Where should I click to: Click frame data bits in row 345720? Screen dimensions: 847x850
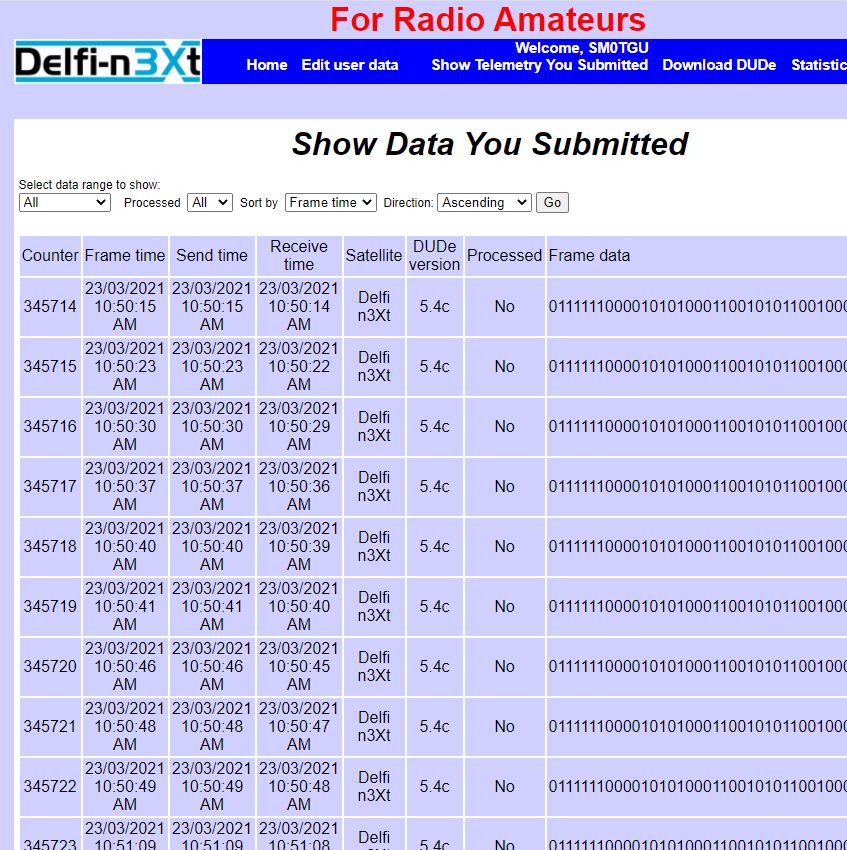[x=697, y=667]
